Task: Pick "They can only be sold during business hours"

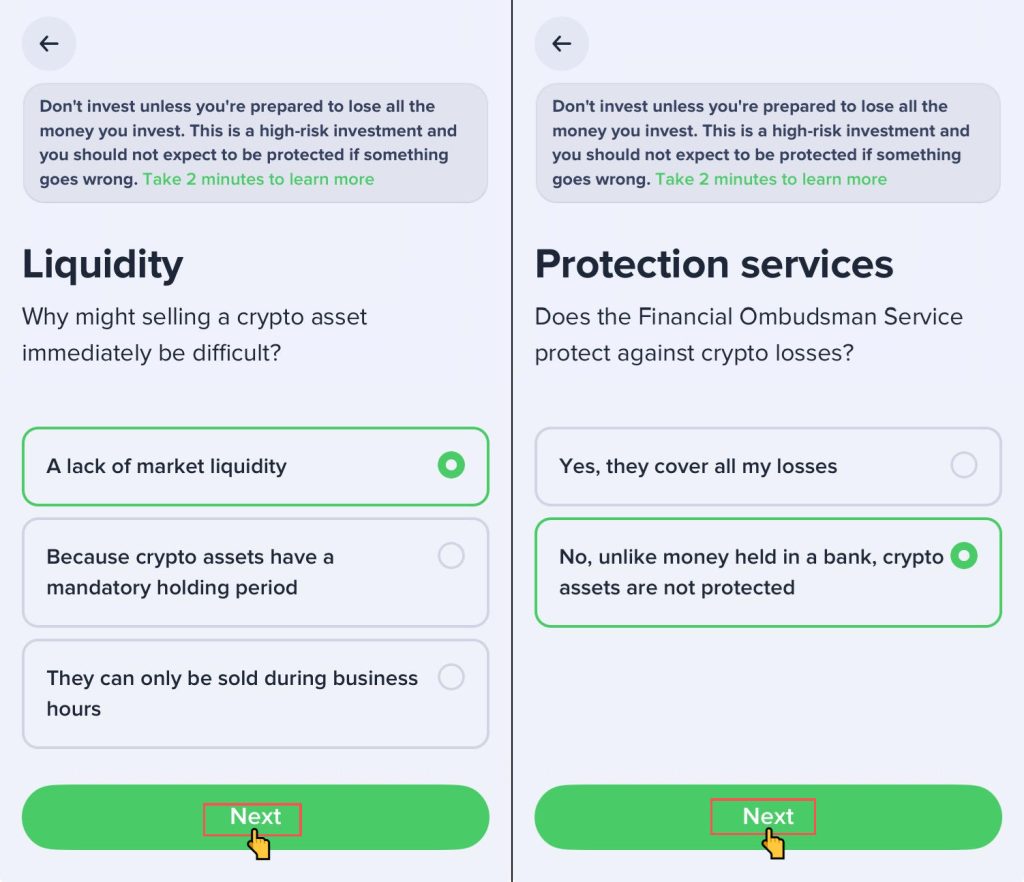Action: pos(255,693)
